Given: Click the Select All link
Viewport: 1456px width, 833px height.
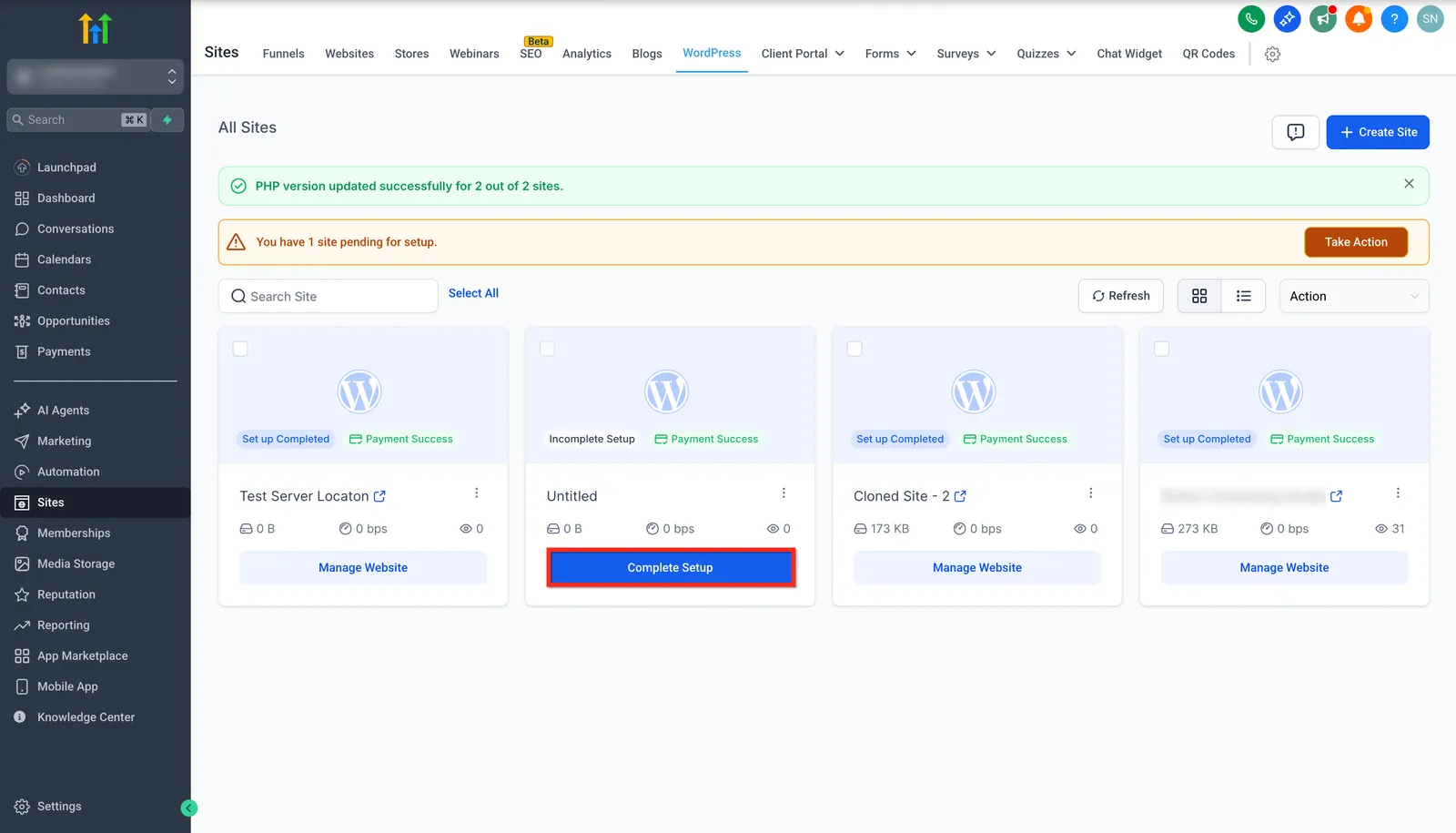Looking at the screenshot, I should click(473, 293).
